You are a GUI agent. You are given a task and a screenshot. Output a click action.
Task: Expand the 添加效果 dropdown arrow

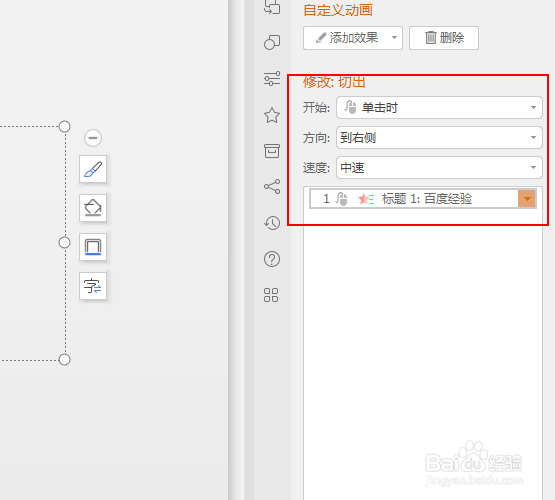(x=394, y=38)
